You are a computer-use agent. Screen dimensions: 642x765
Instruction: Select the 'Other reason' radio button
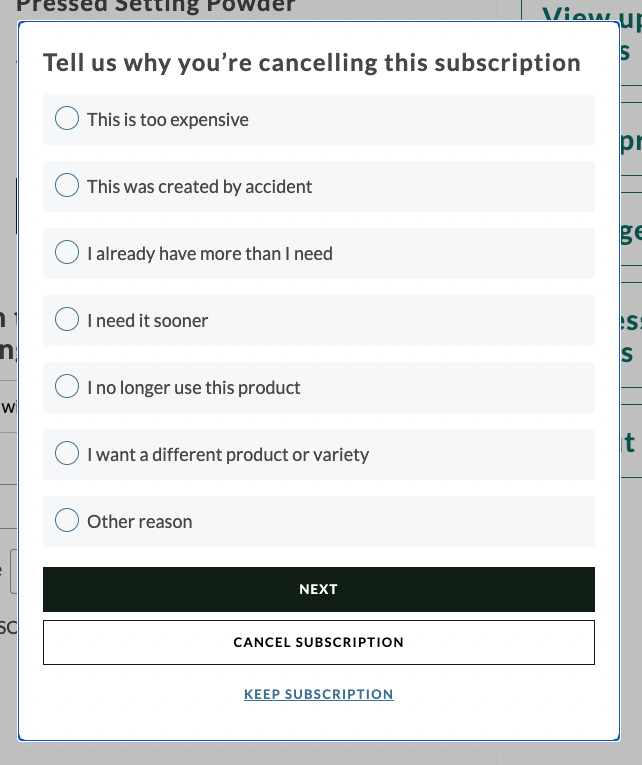coord(67,521)
